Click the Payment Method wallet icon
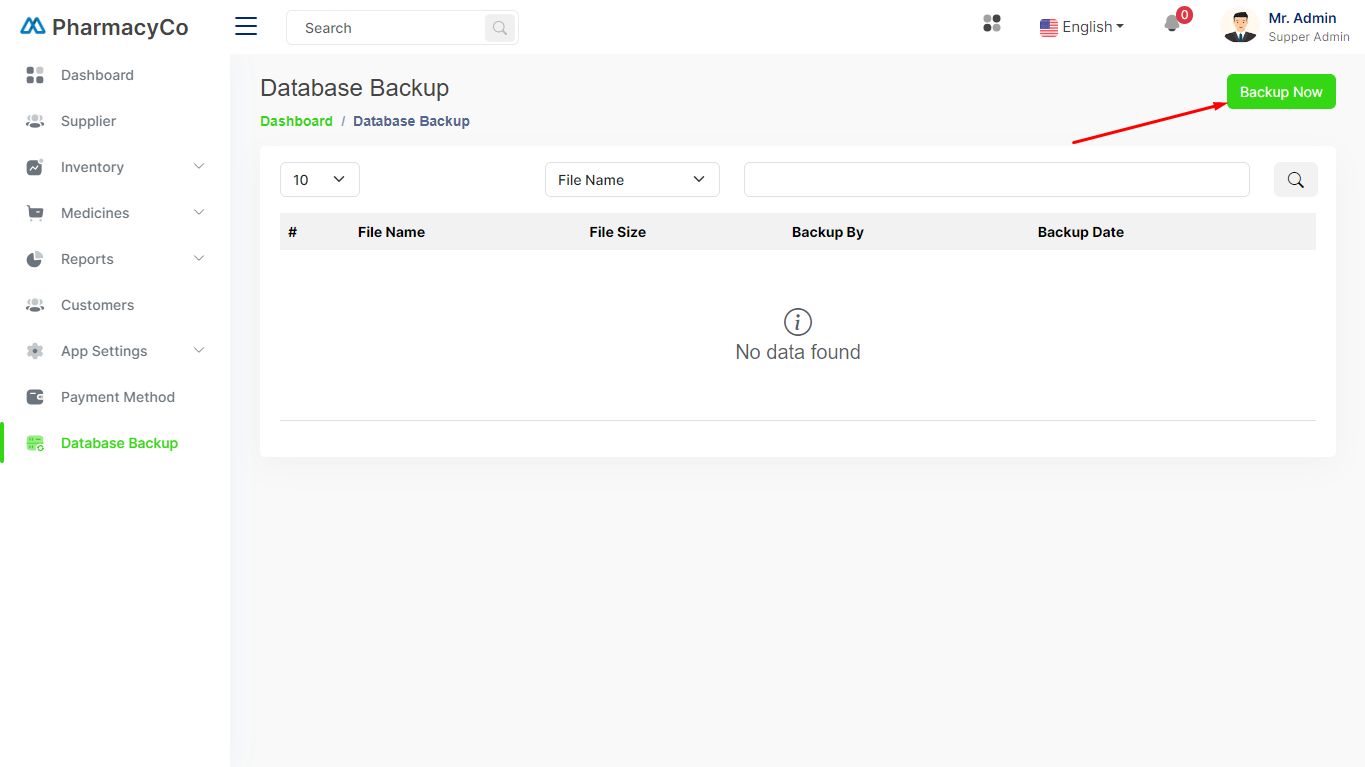Screen dimensions: 1365x767 (x=35, y=397)
